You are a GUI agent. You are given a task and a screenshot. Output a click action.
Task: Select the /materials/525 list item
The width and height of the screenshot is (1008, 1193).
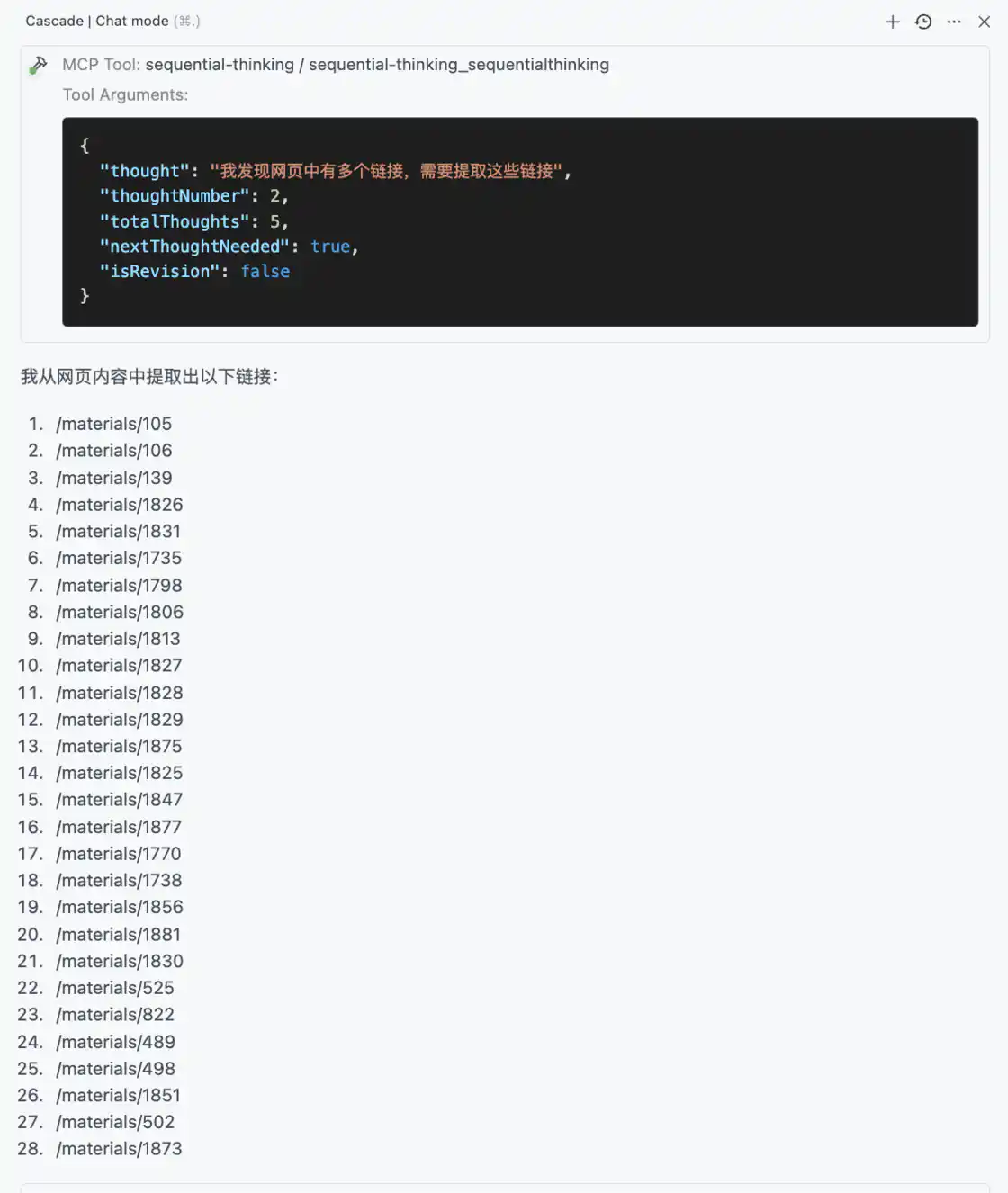click(x=114, y=988)
